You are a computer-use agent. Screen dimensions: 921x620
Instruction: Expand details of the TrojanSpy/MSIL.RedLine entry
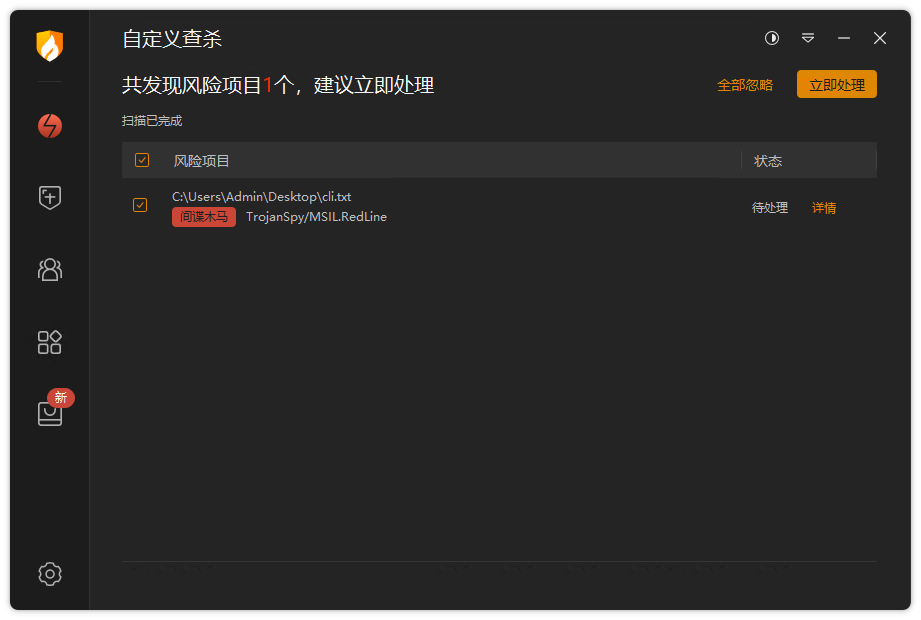[x=823, y=207]
